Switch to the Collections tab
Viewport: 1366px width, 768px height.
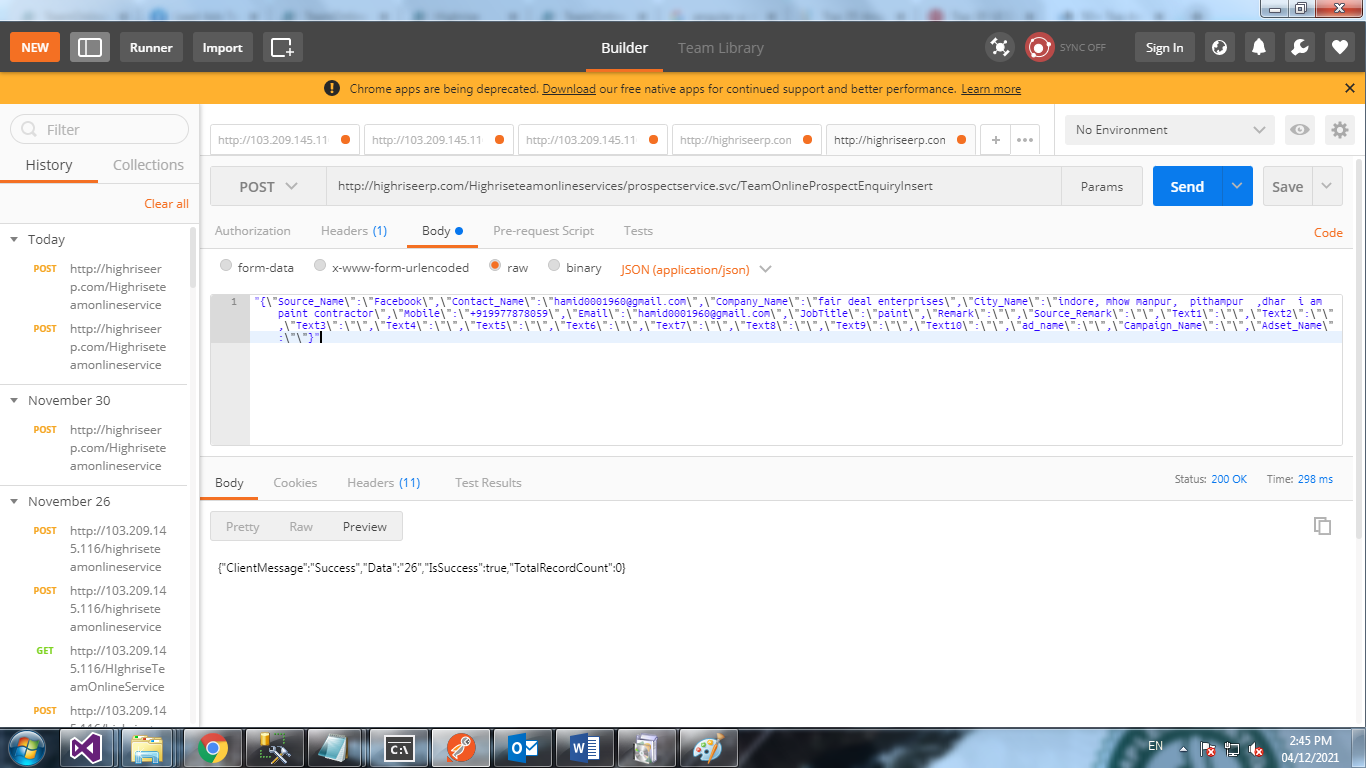(148, 165)
